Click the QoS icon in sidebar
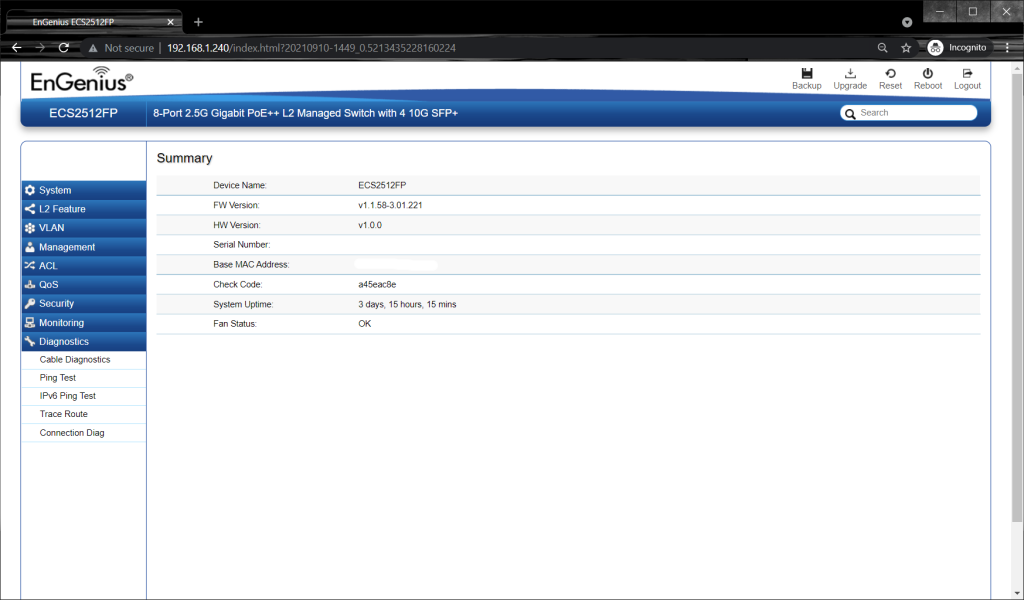The width and height of the screenshot is (1024, 600). (x=29, y=285)
